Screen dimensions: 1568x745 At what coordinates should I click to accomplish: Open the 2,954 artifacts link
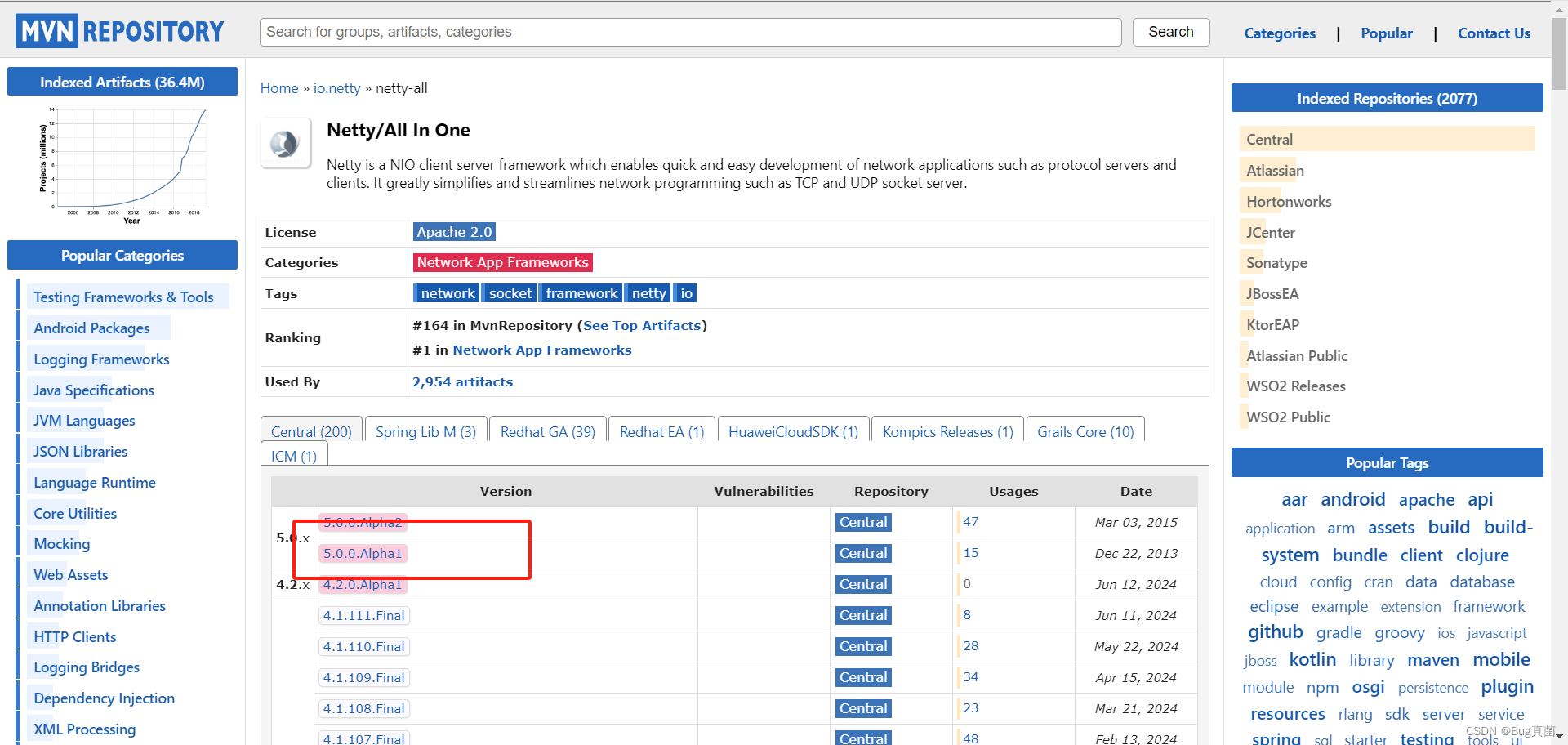point(462,381)
